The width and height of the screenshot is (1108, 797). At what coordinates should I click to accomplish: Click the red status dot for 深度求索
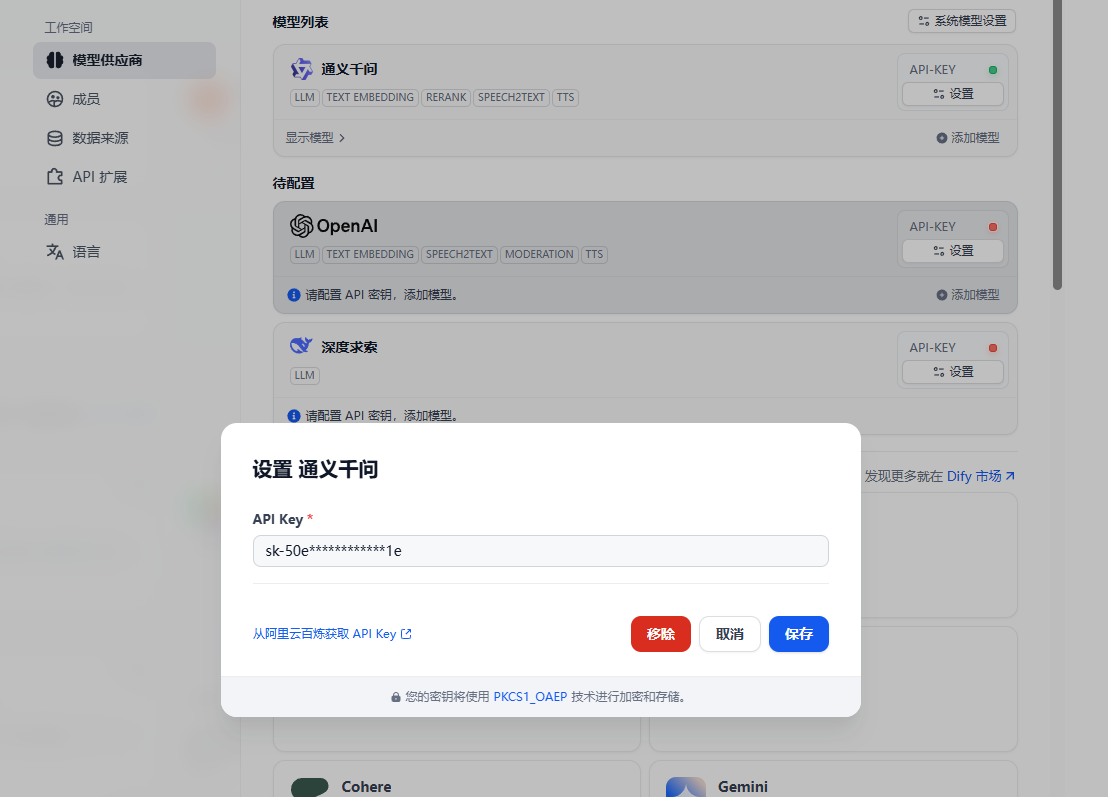click(x=993, y=348)
